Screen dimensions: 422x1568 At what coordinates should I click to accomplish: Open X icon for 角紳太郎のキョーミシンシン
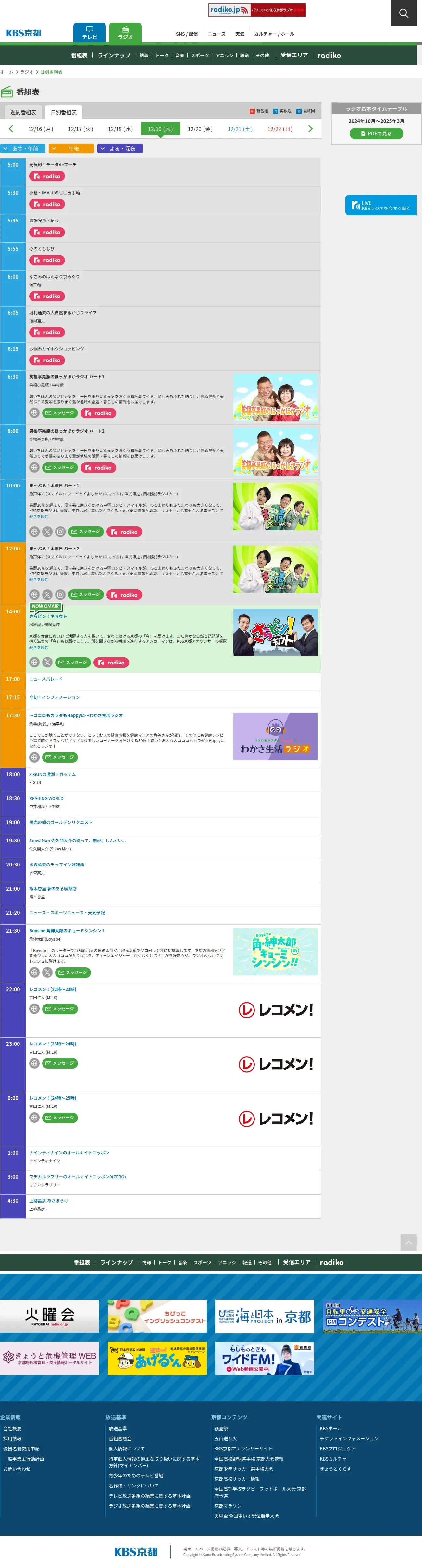(x=47, y=973)
